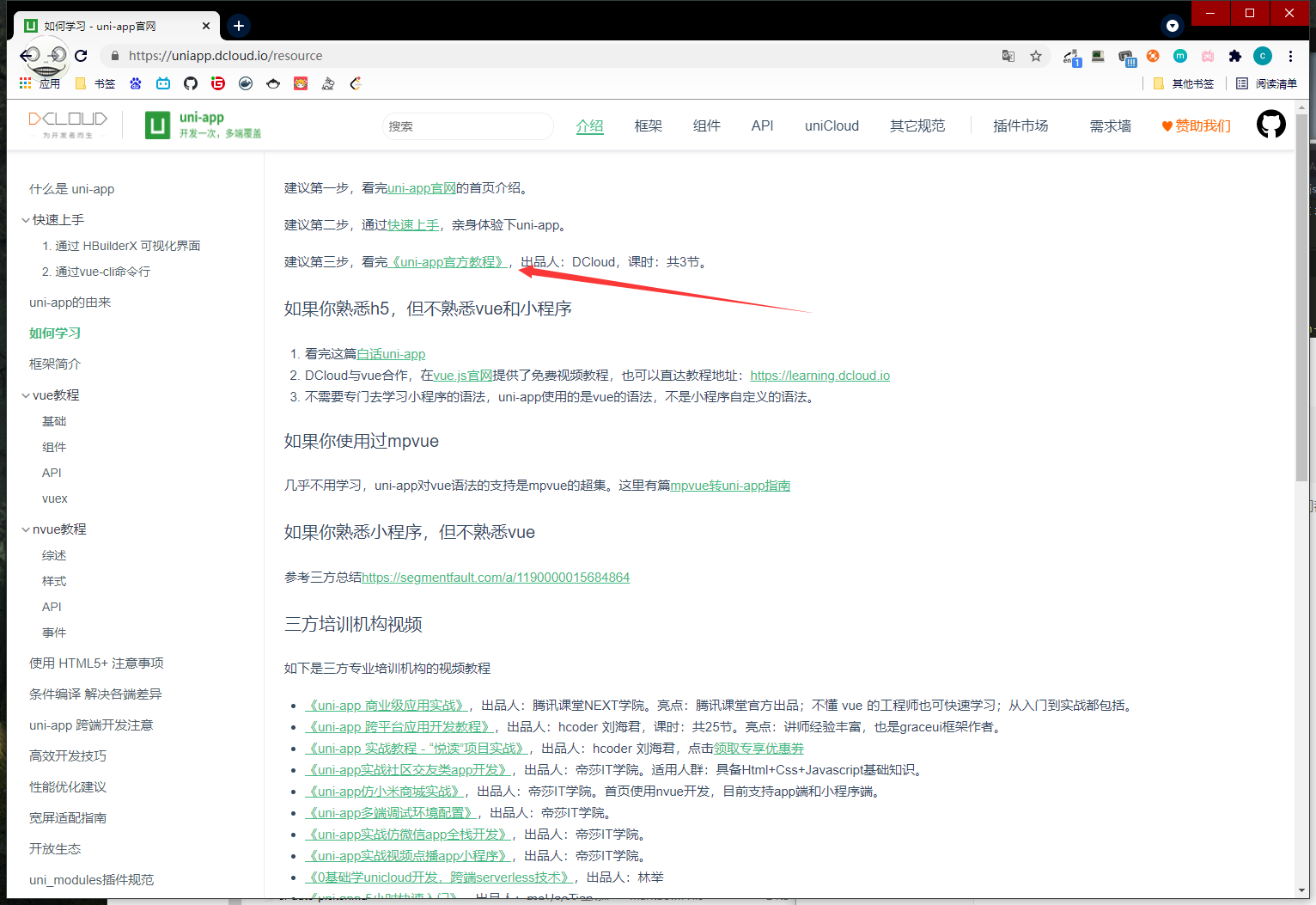Reload the page with the refresh icon

pos(81,55)
